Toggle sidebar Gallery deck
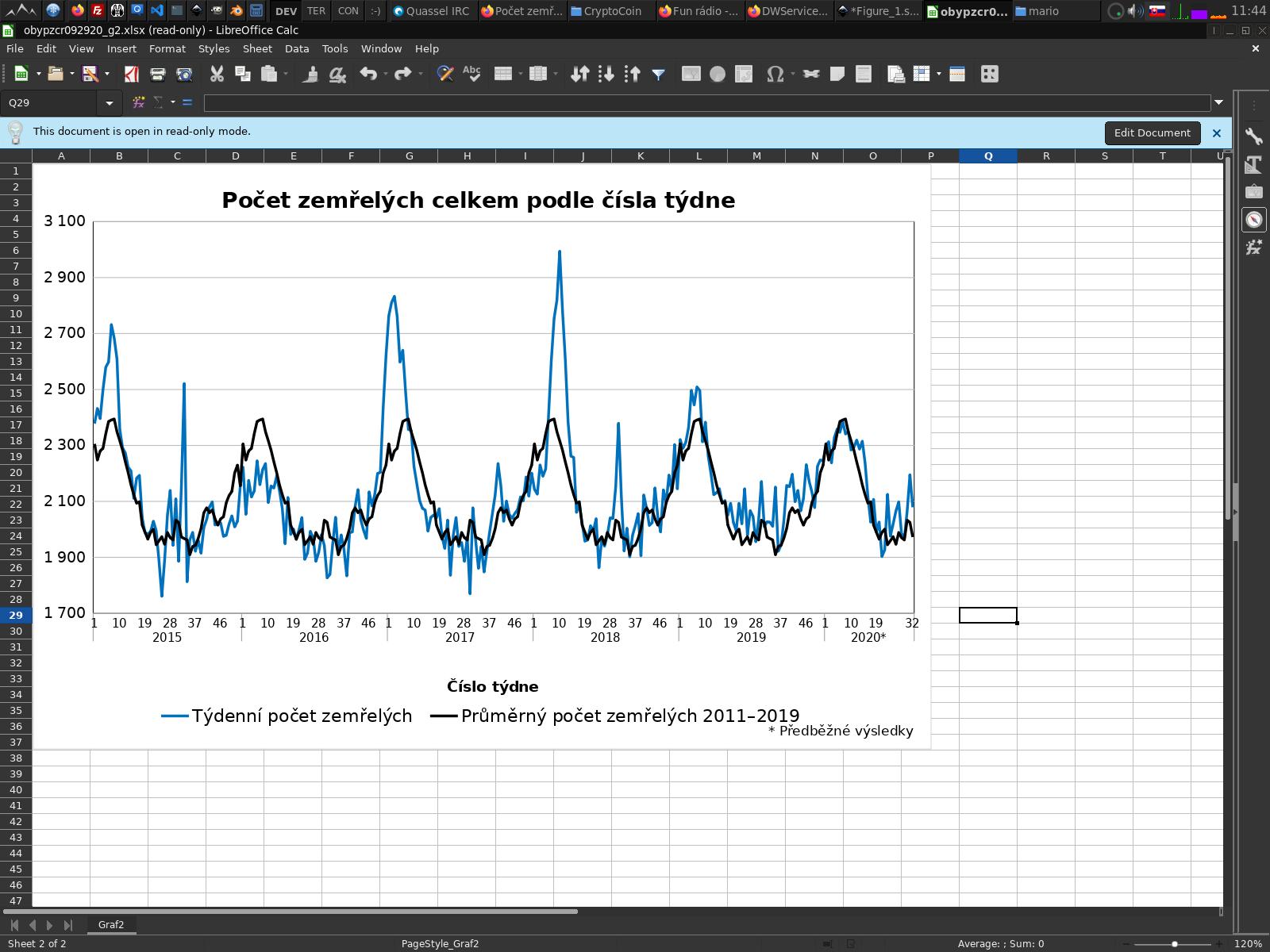Image resolution: width=1270 pixels, height=952 pixels. [1254, 191]
